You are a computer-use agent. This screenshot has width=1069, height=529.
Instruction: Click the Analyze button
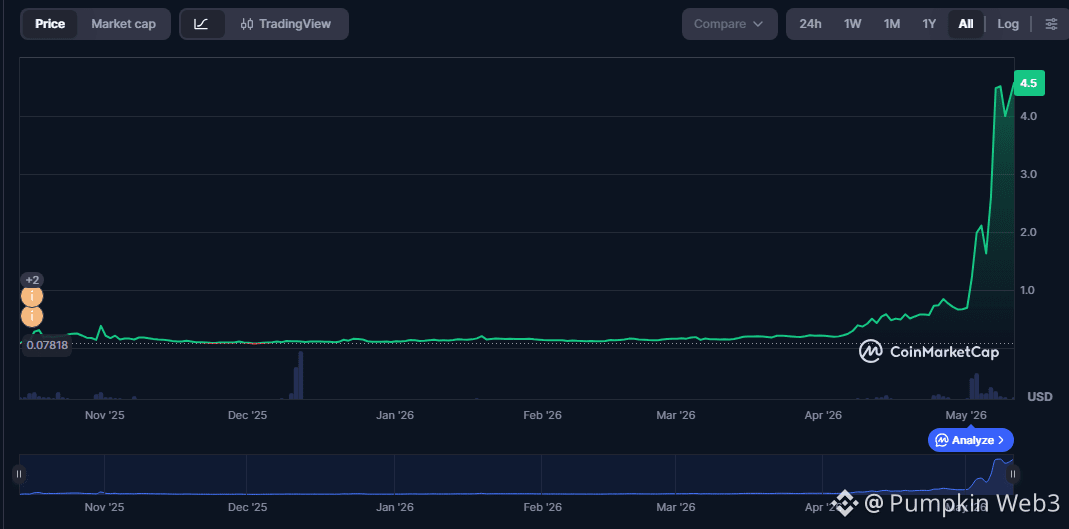click(971, 440)
